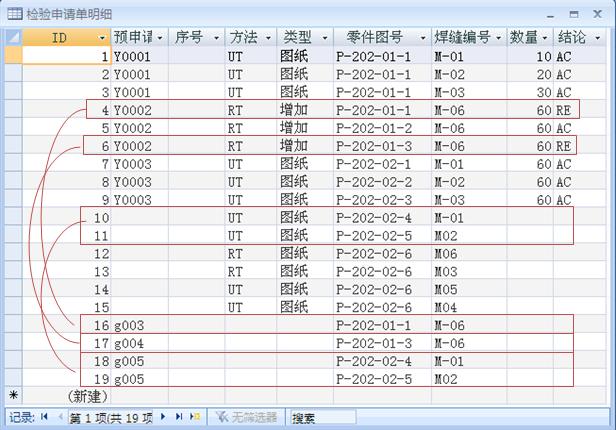Image resolution: width=616 pixels, height=430 pixels.
Task: Go to previous record navigation button
Action: pos(59,417)
